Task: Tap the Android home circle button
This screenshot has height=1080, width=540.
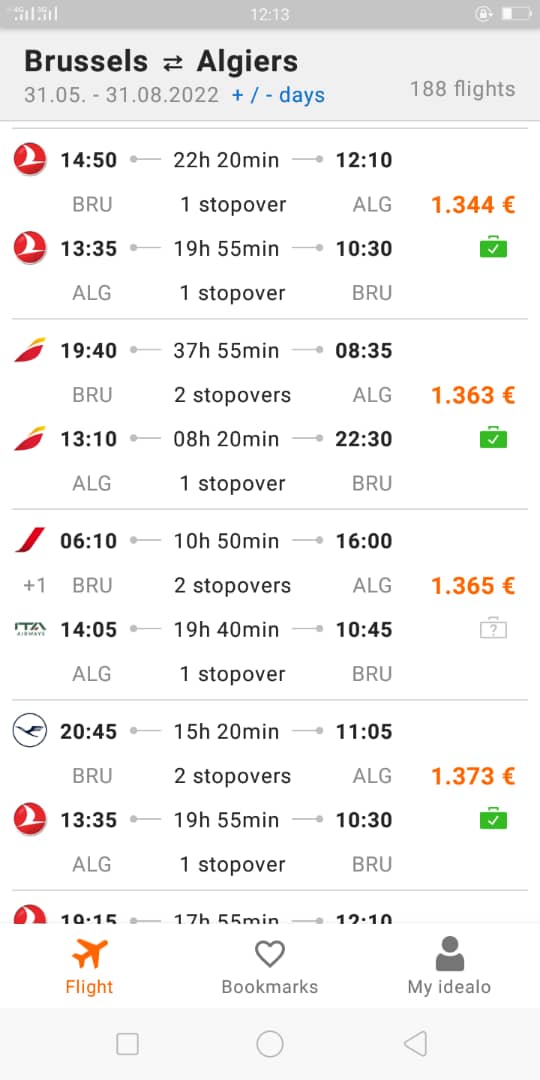Action: [x=270, y=1043]
